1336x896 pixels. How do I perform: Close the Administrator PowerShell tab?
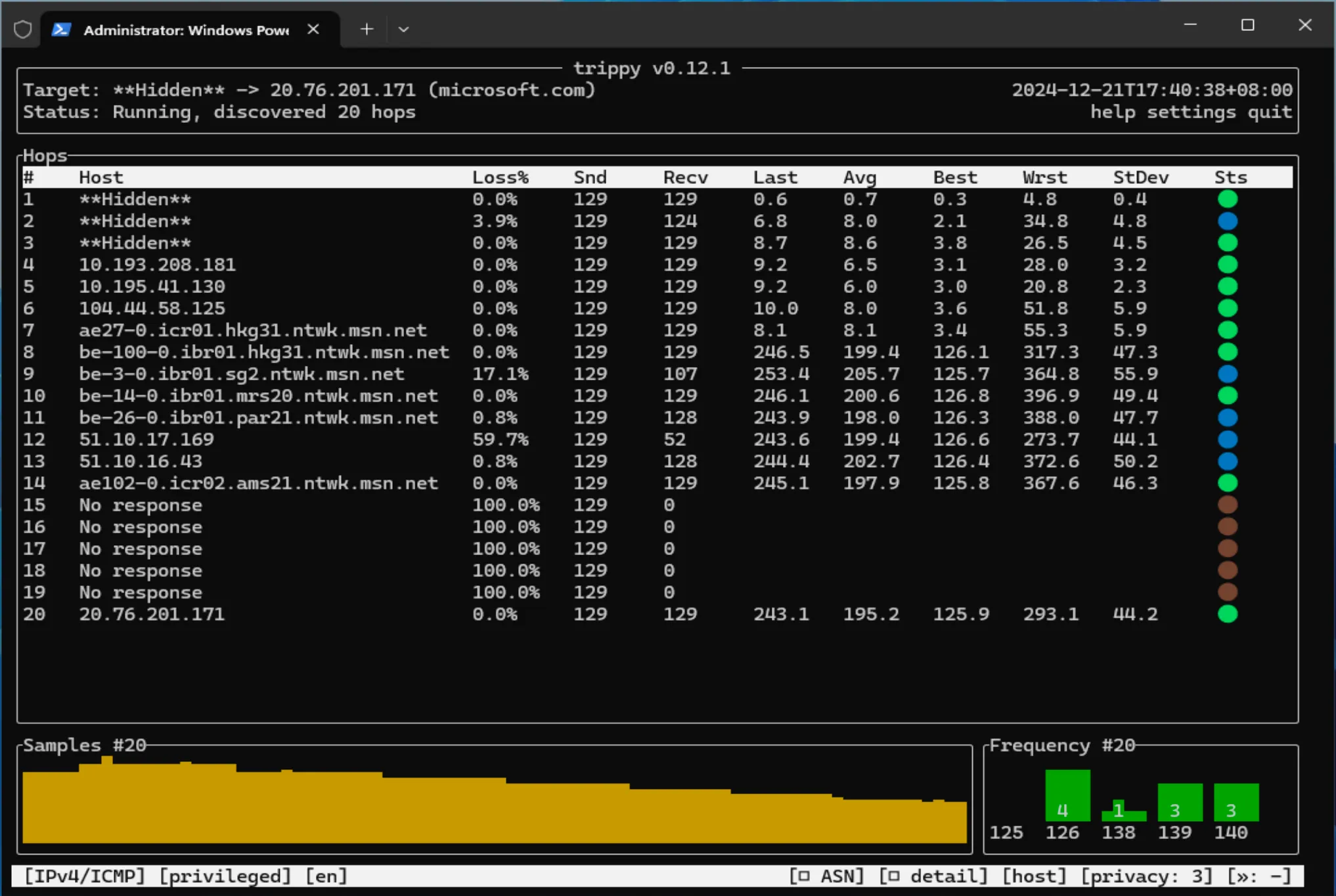[x=313, y=30]
